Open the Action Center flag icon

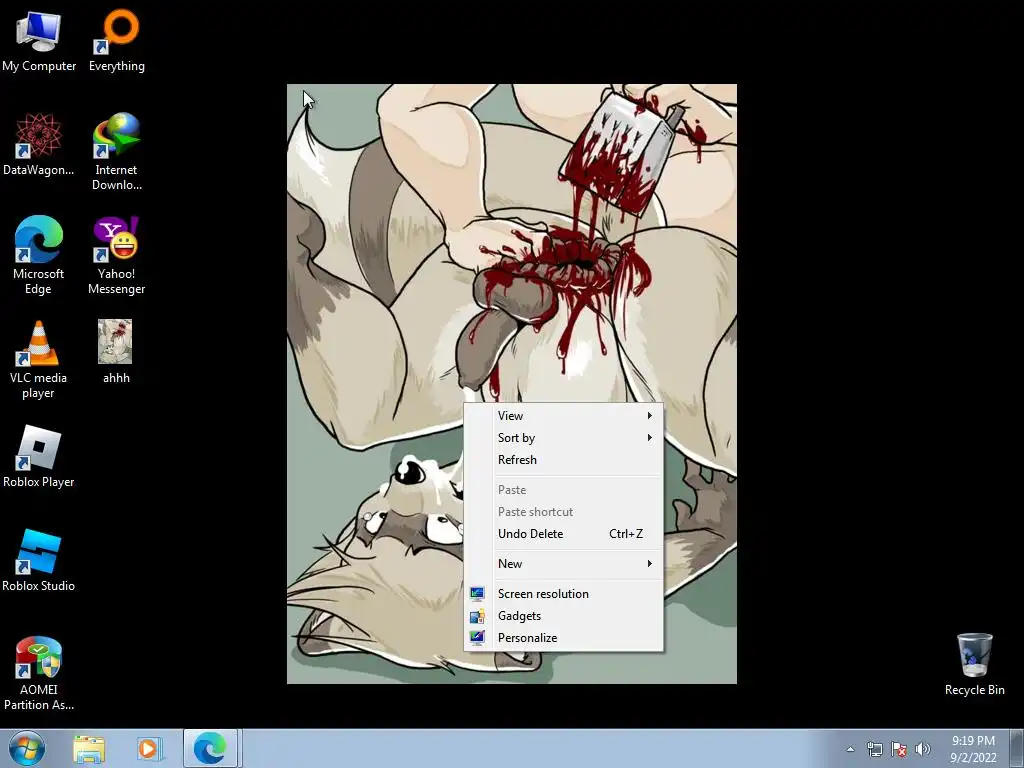pos(899,749)
